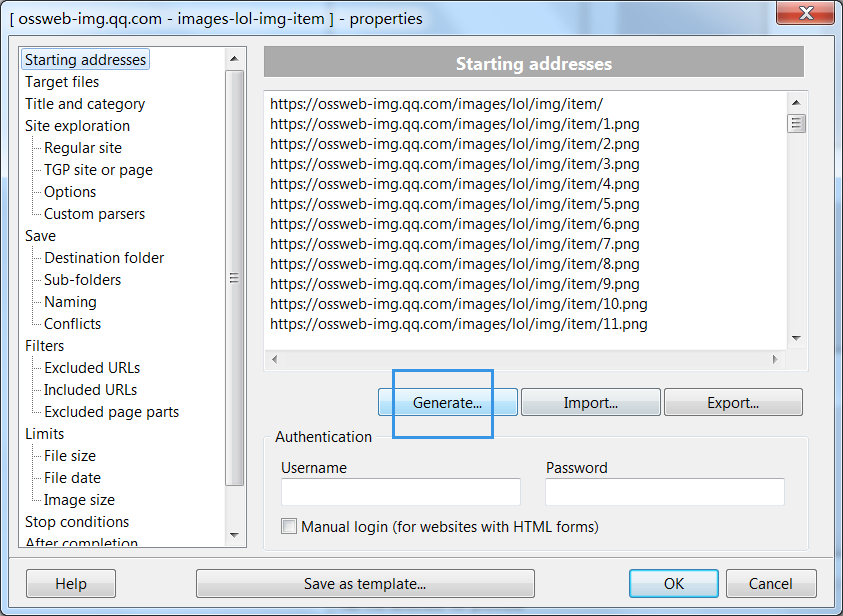Select the Filters tree node
The width and height of the screenshot is (843, 616).
click(45, 346)
